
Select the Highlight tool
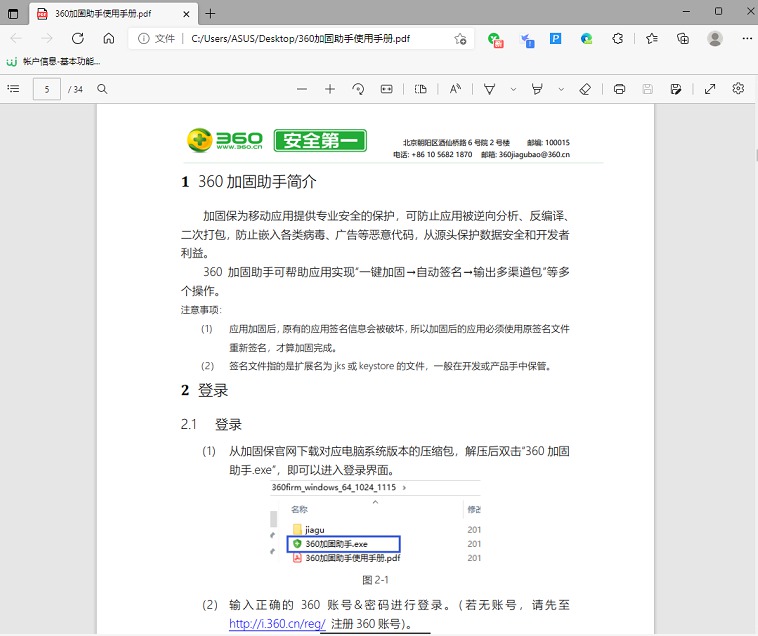pos(537,89)
